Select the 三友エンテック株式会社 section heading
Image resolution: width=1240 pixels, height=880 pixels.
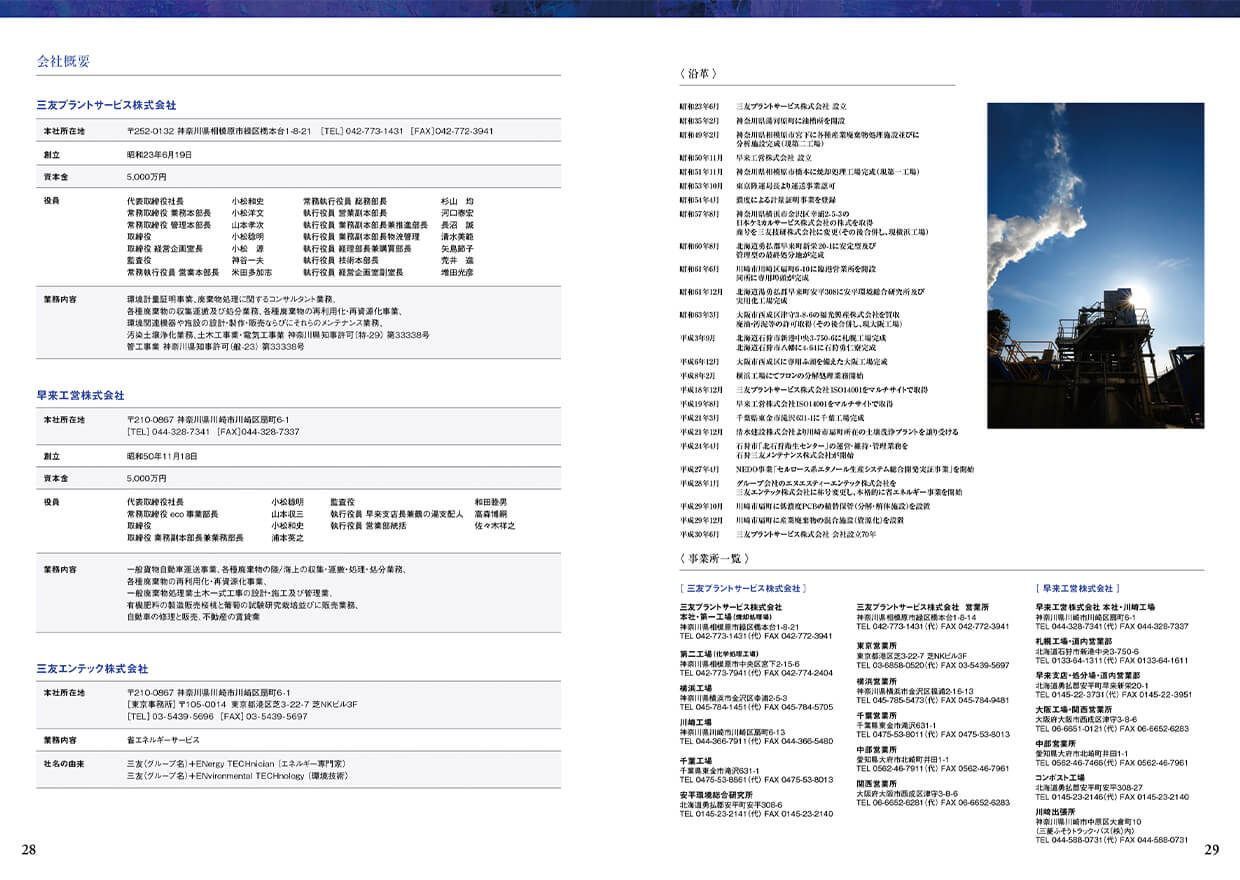92,668
